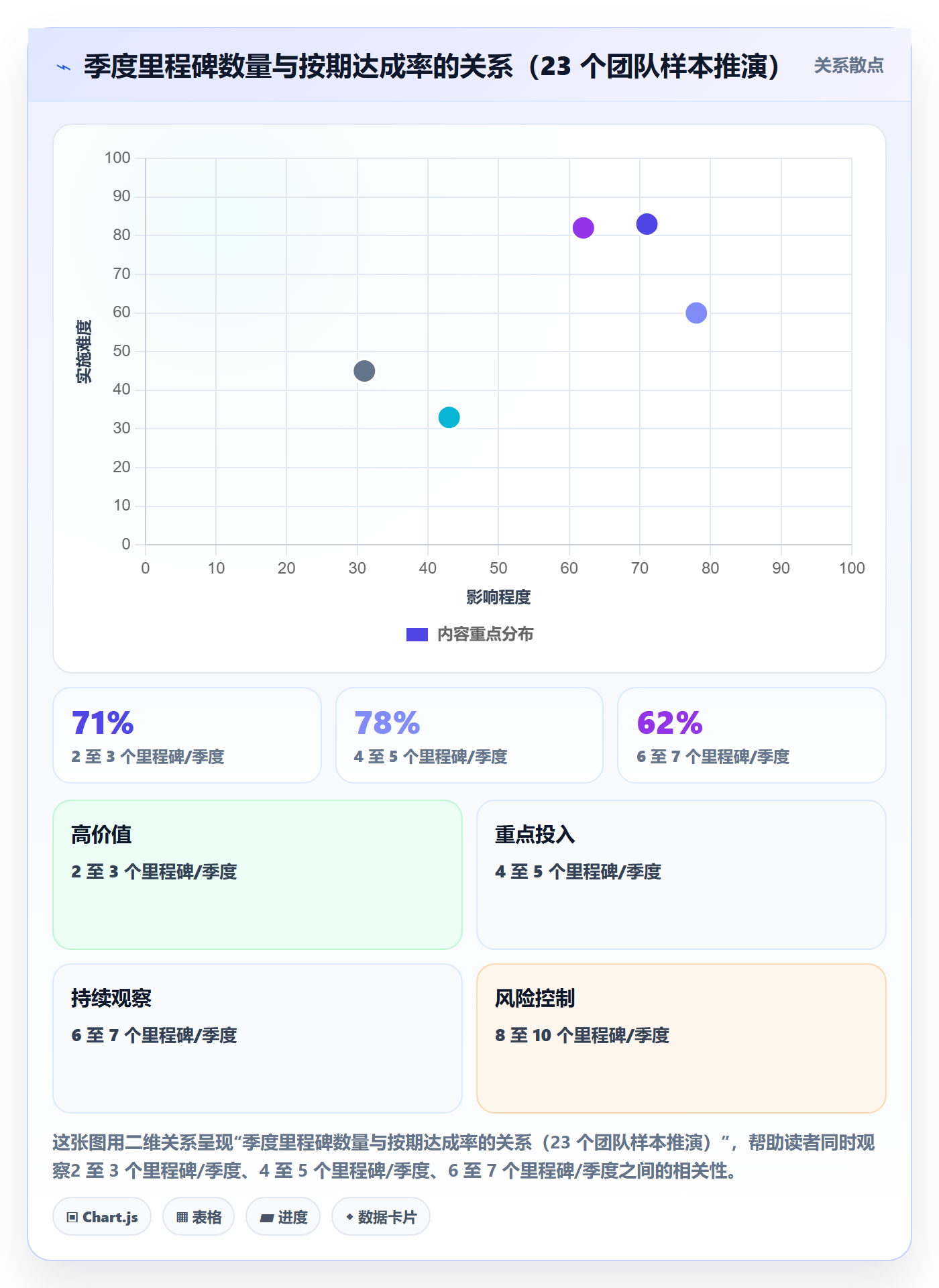Open the 表格 tag

click(199, 1217)
